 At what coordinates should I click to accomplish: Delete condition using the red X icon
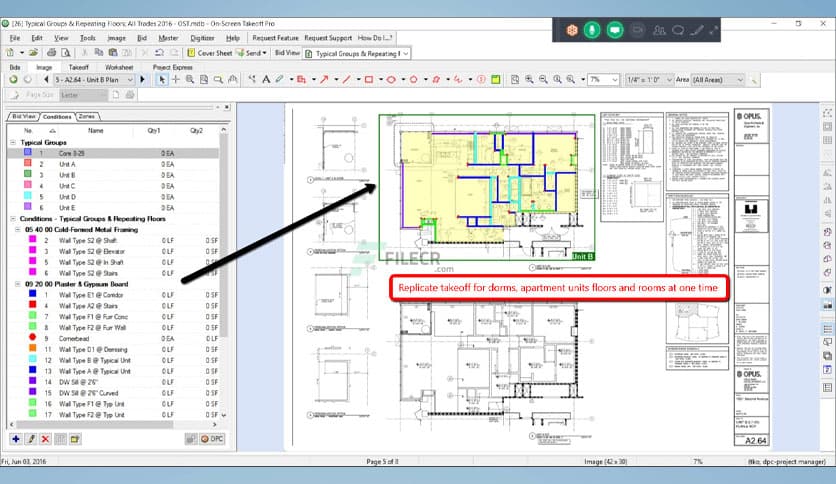tap(45, 438)
